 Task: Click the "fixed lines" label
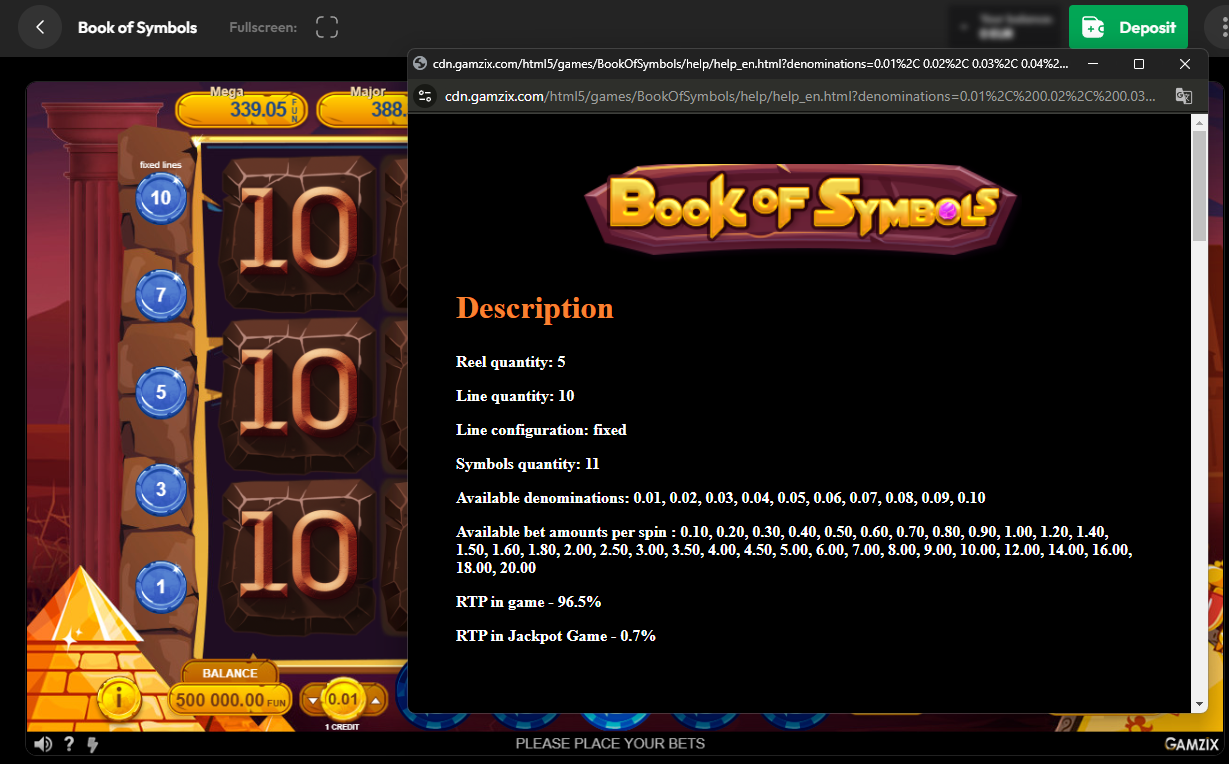(160, 164)
